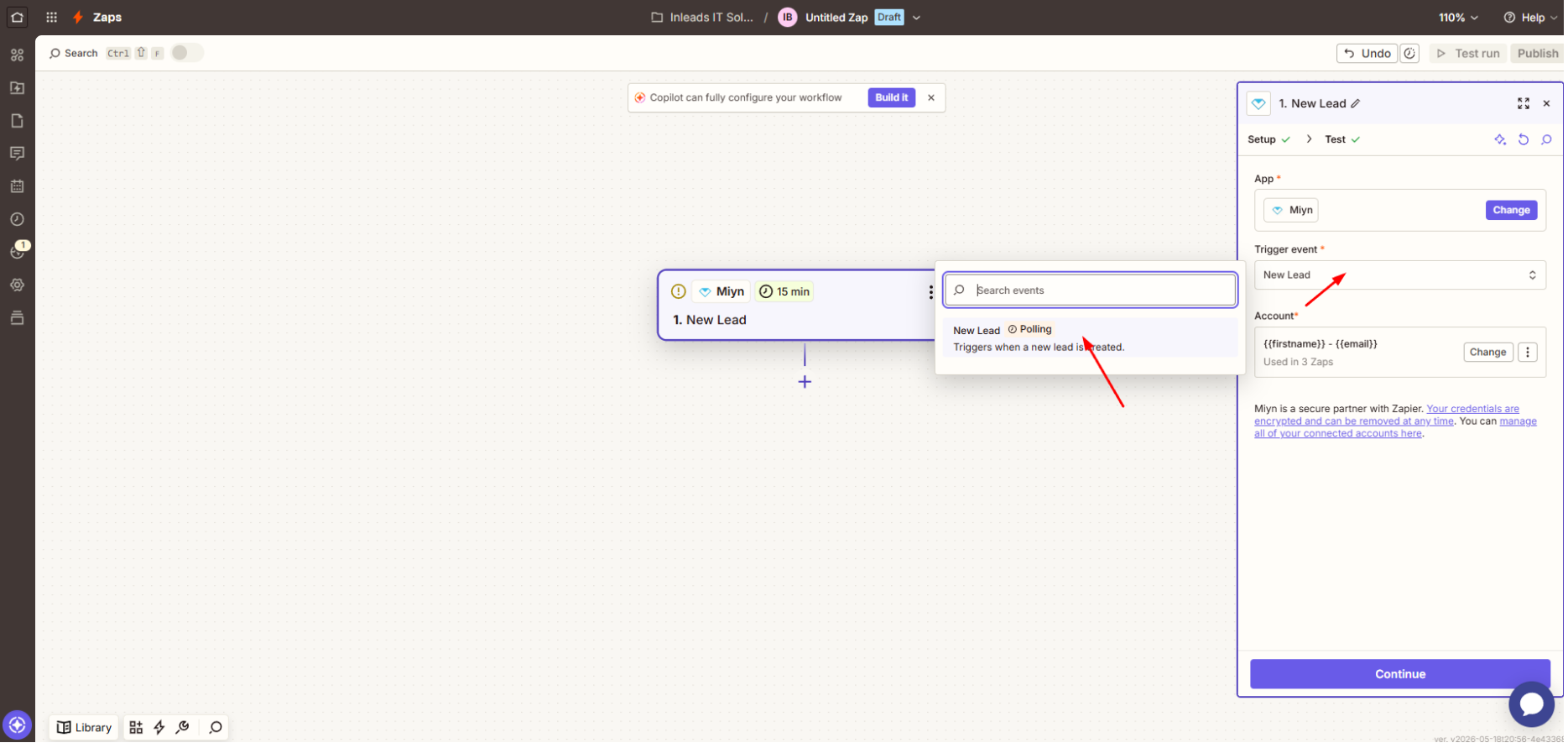Click Search in the top editor toolbar

[x=74, y=54]
